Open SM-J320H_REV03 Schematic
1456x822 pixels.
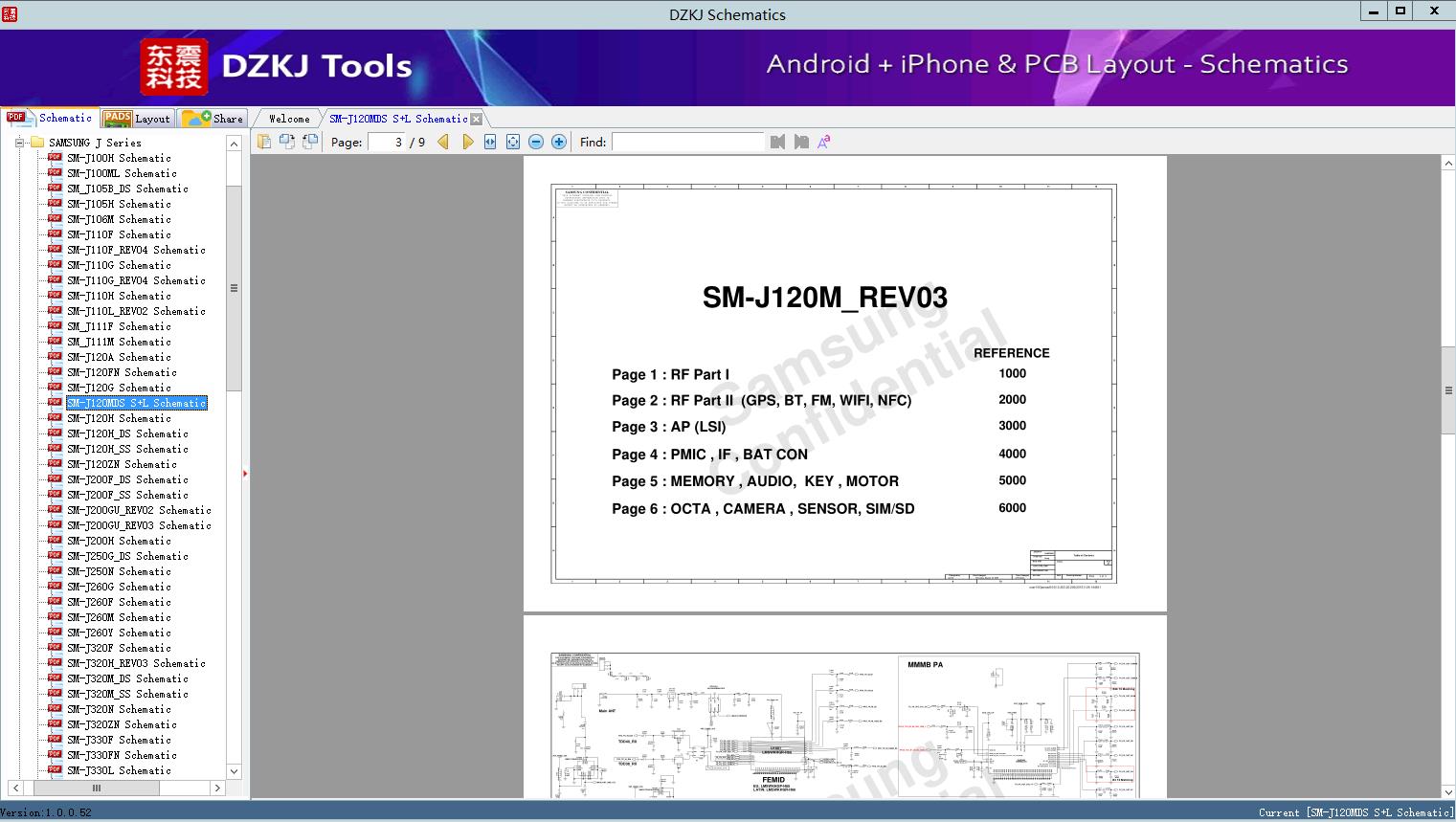pos(136,663)
